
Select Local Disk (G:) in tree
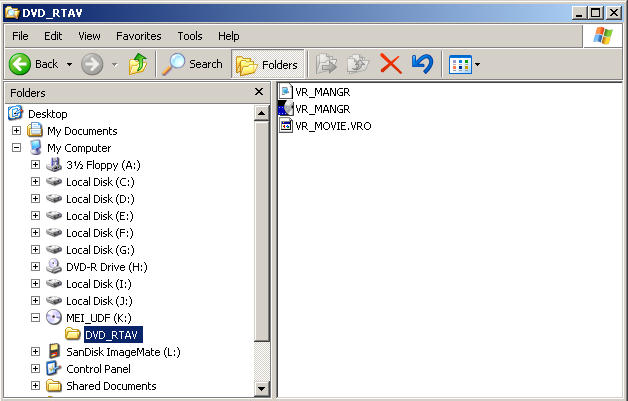click(100, 250)
